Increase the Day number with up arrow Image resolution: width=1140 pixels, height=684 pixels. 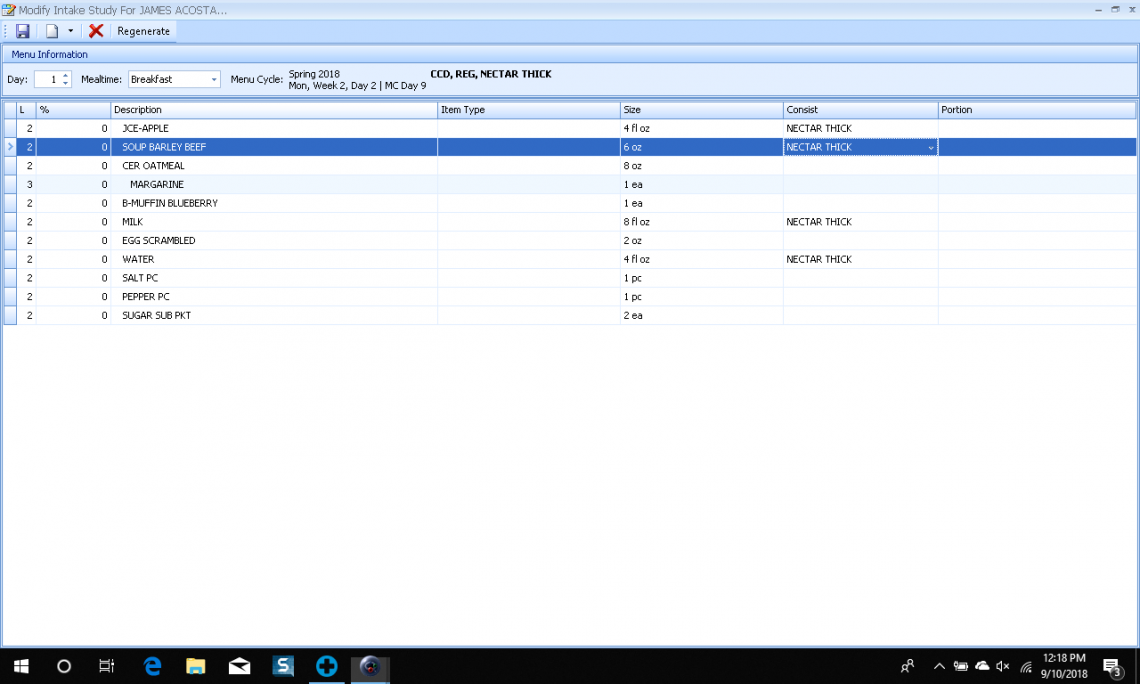(66, 75)
